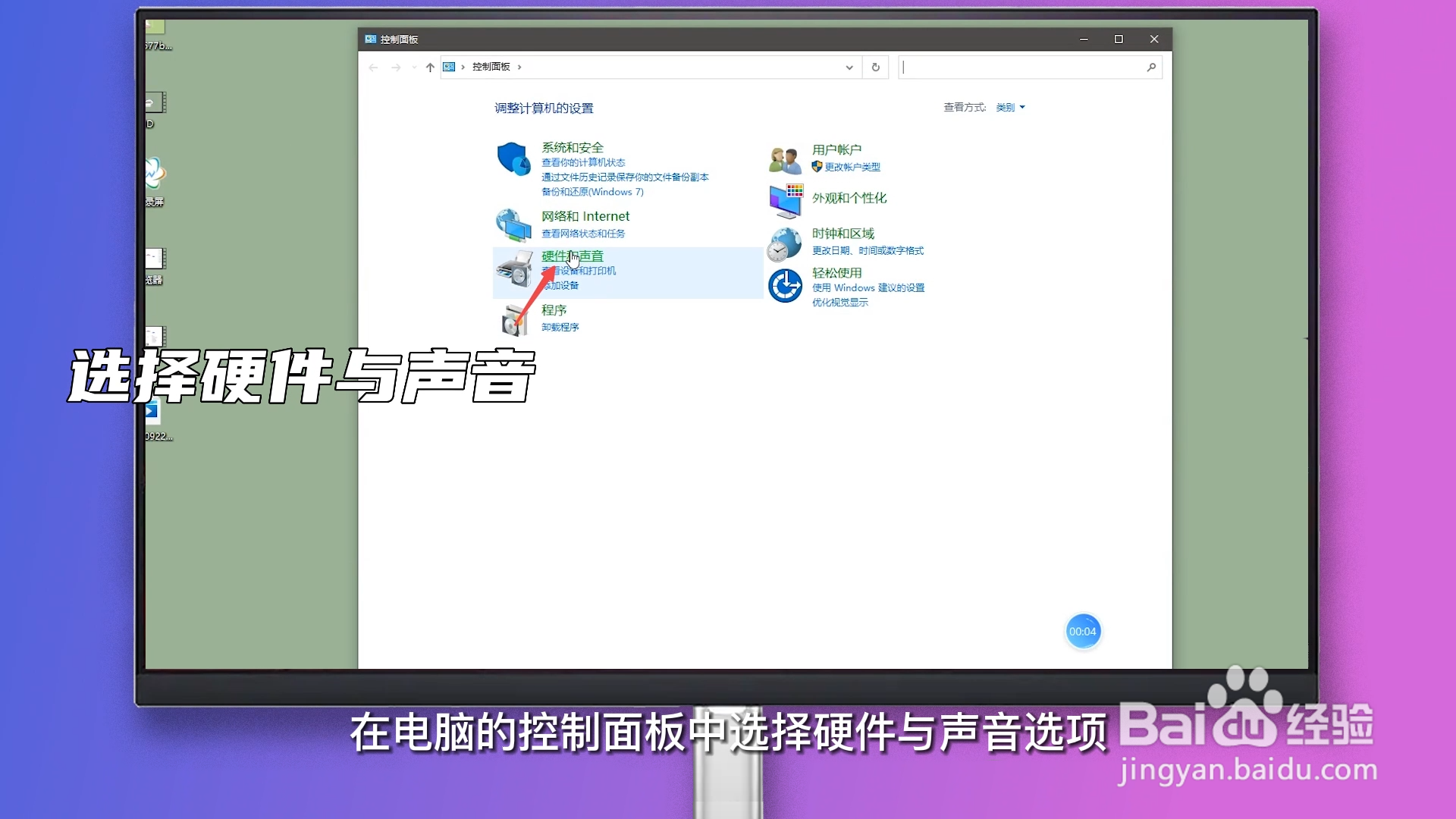Launch the 录屏 app on the desktop

click(x=154, y=173)
